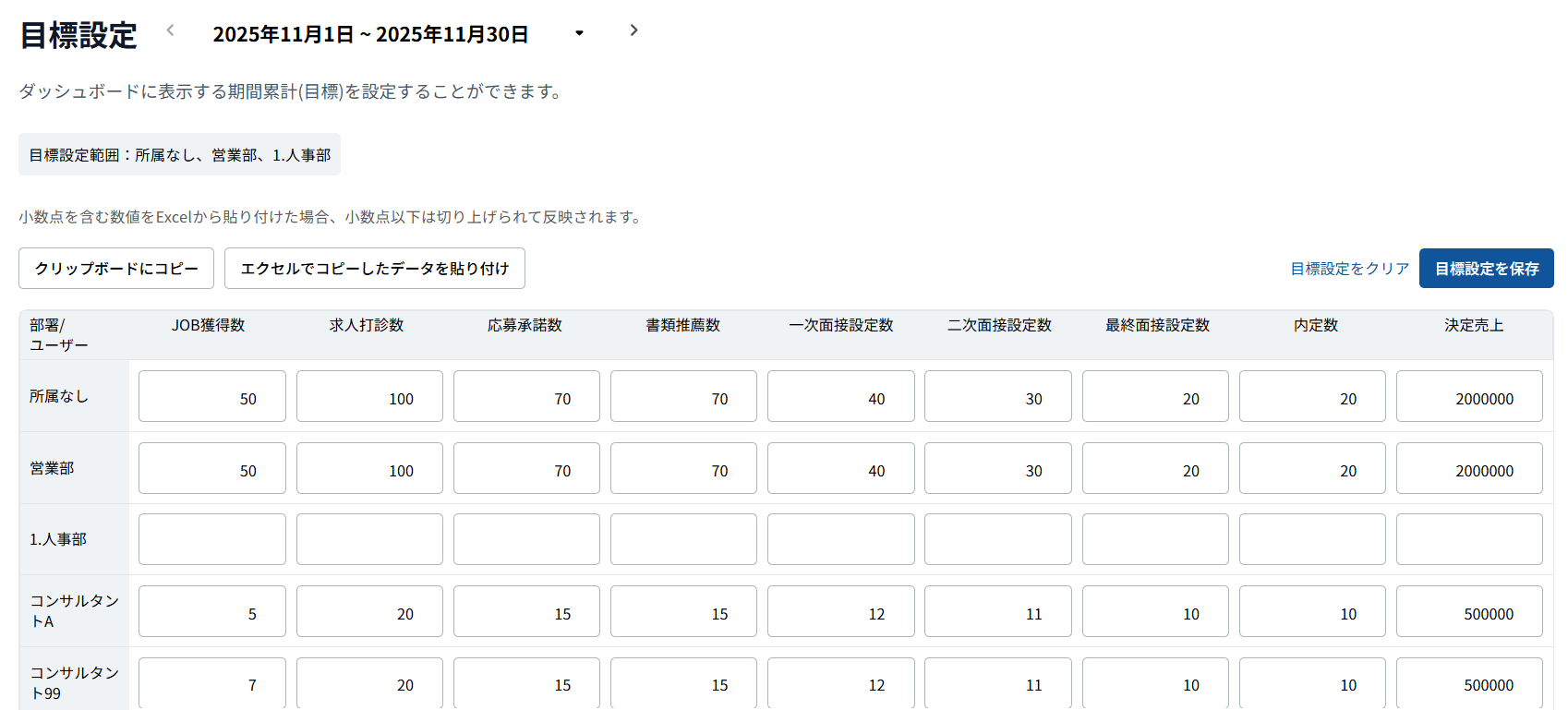Go to the previous period with left chevron

point(170,30)
